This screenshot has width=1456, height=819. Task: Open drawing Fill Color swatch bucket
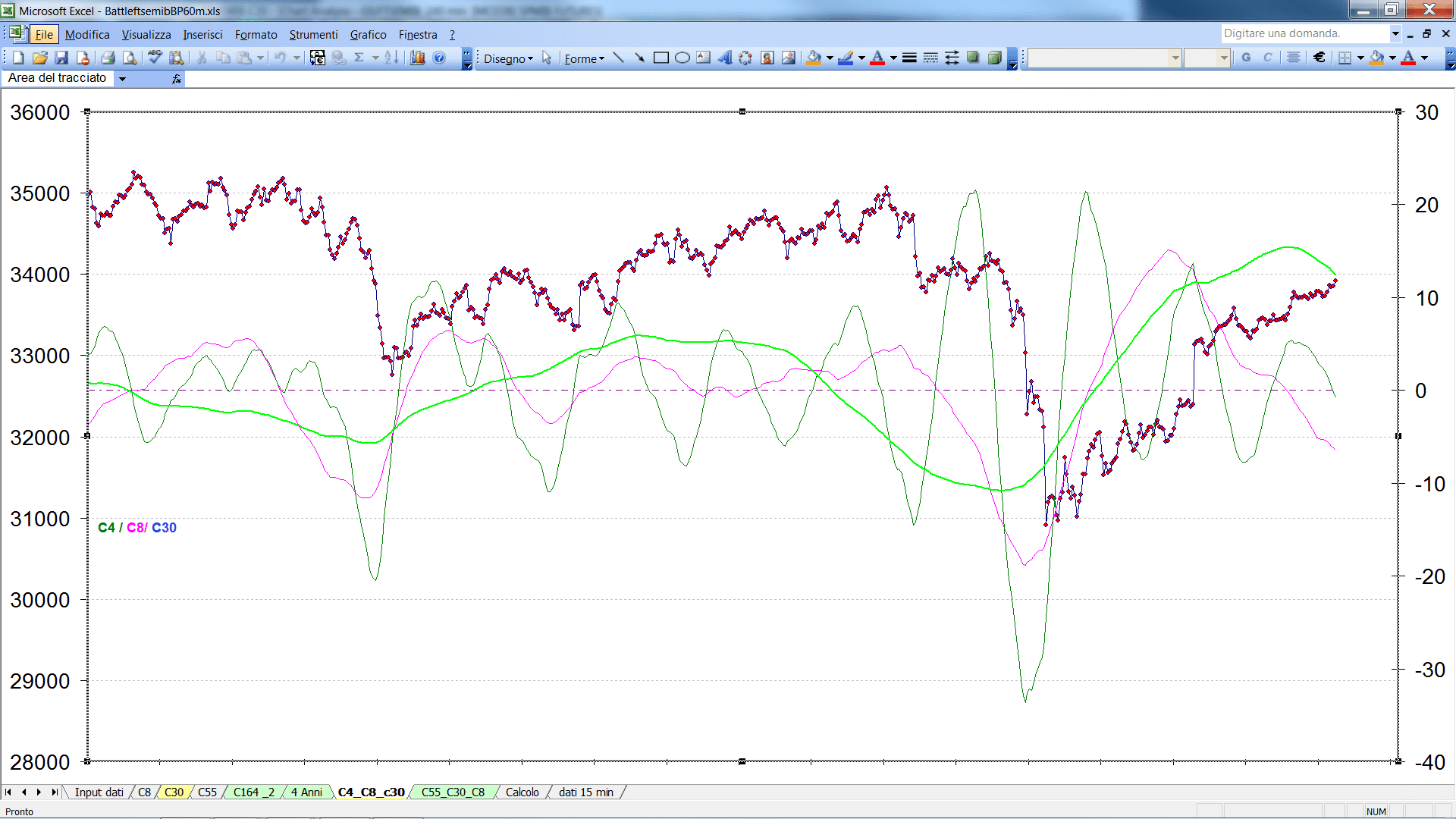[x=814, y=58]
